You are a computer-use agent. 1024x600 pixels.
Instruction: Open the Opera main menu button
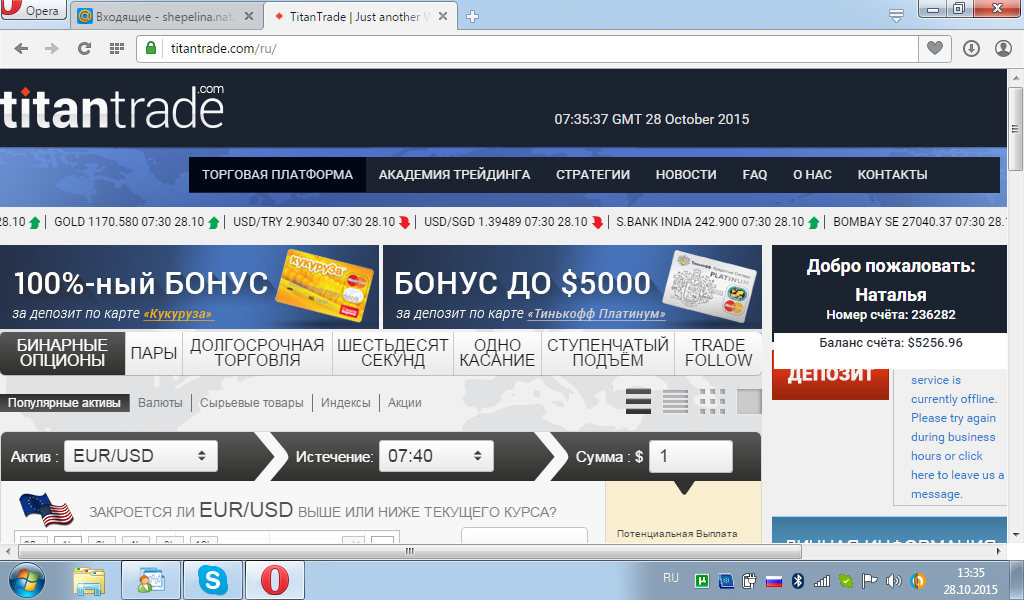(x=32, y=13)
